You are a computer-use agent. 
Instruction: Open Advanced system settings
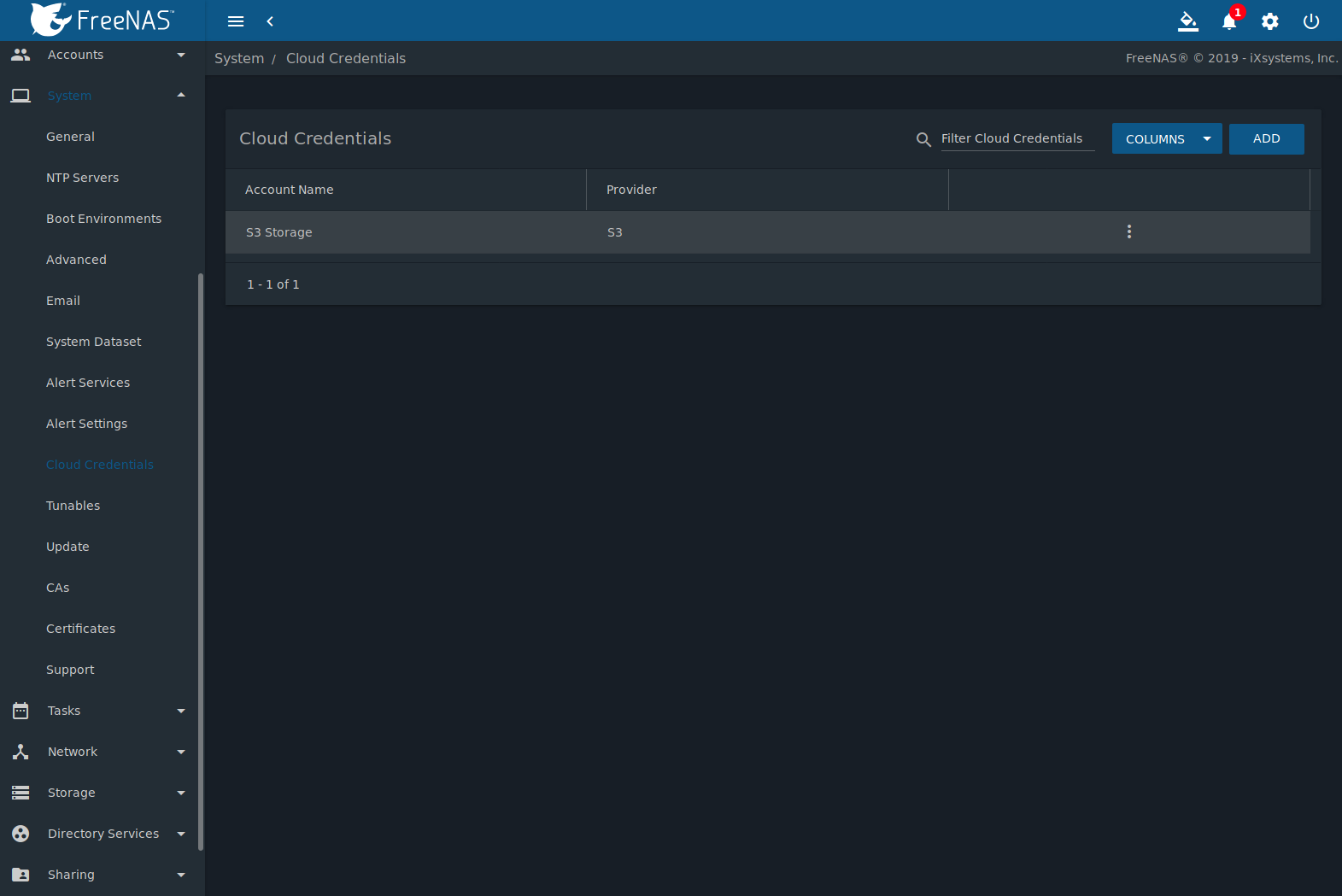point(77,260)
